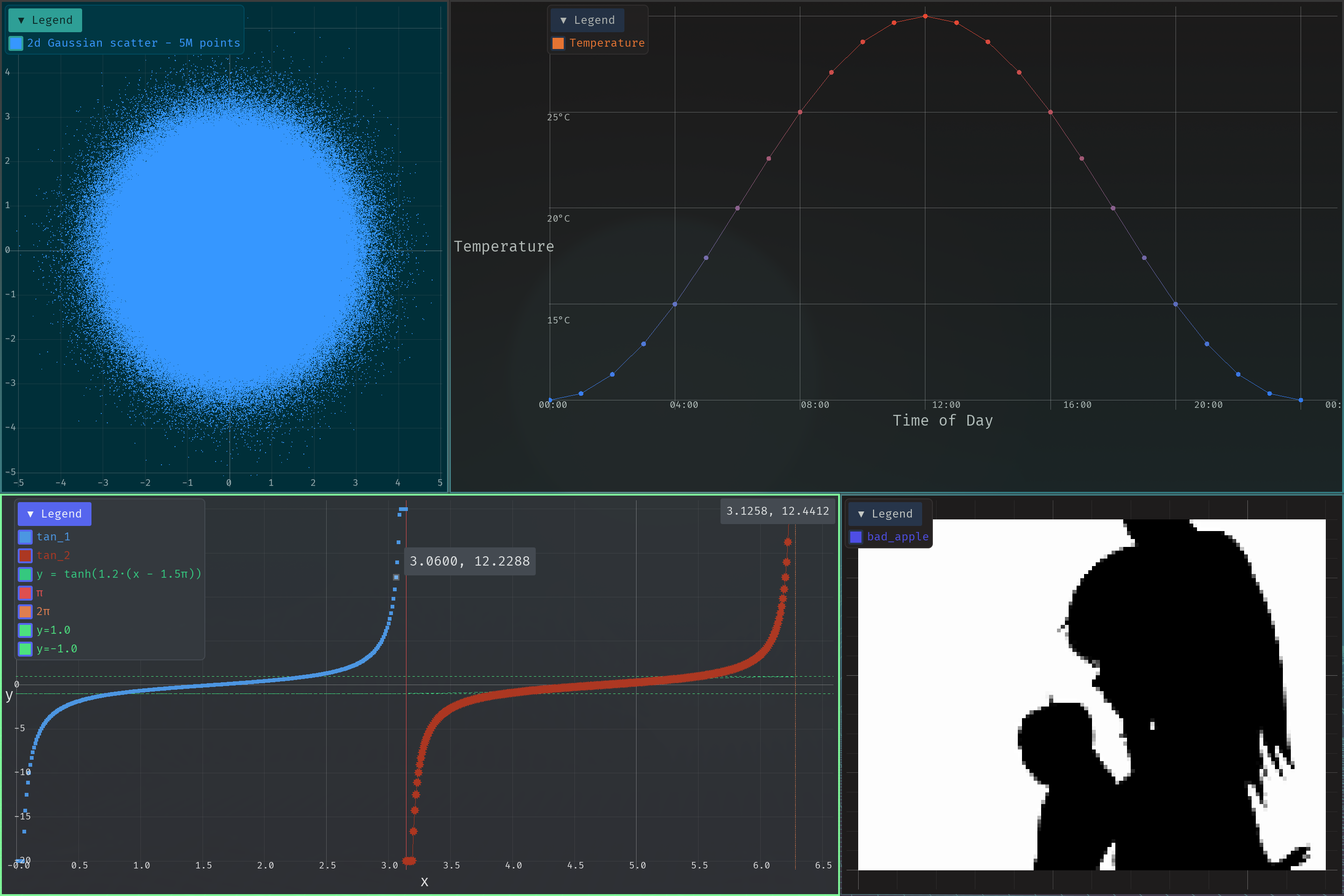This screenshot has height=896, width=1344.
Task: Toggle the 2π line legend swatch
Action: pos(25,611)
